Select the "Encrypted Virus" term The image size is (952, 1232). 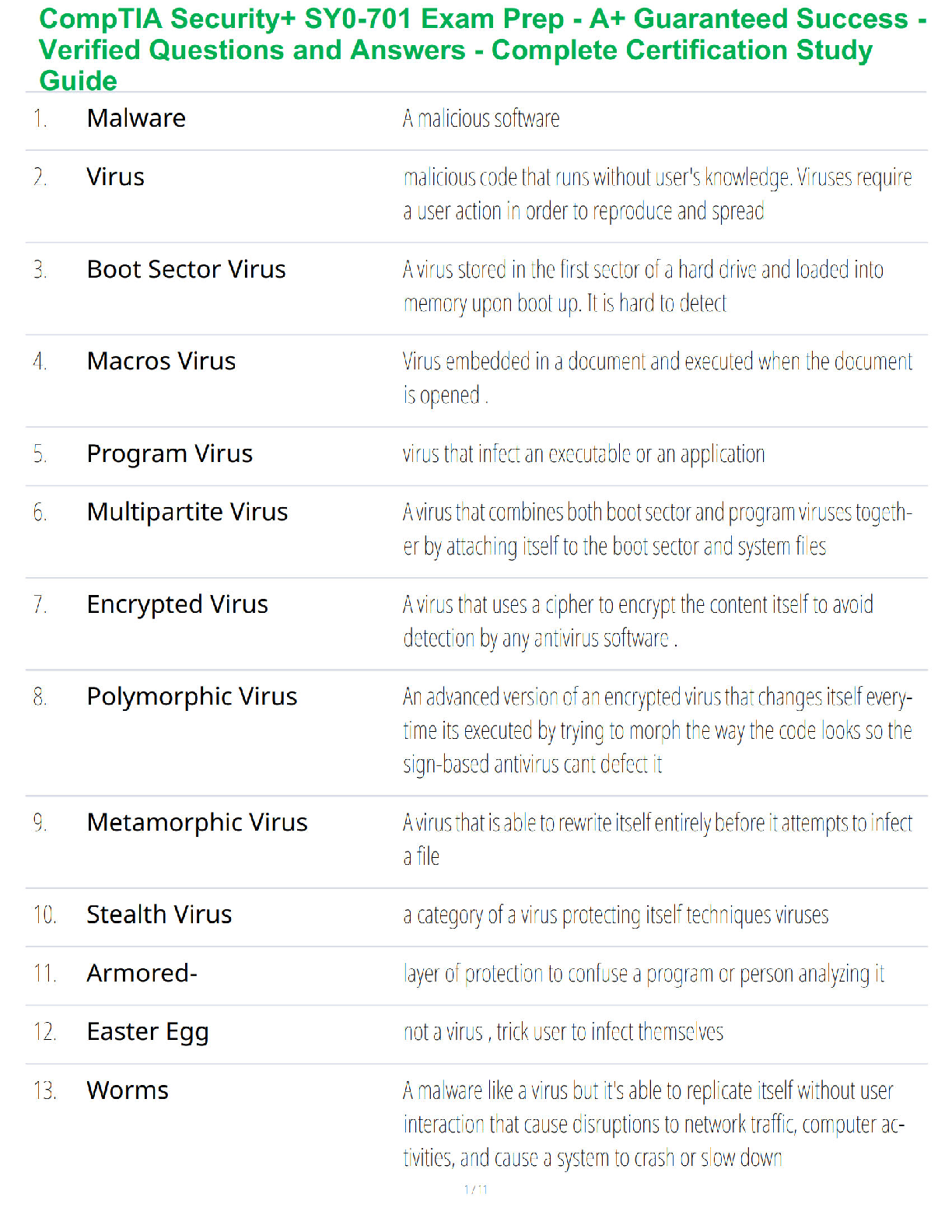[x=177, y=604]
